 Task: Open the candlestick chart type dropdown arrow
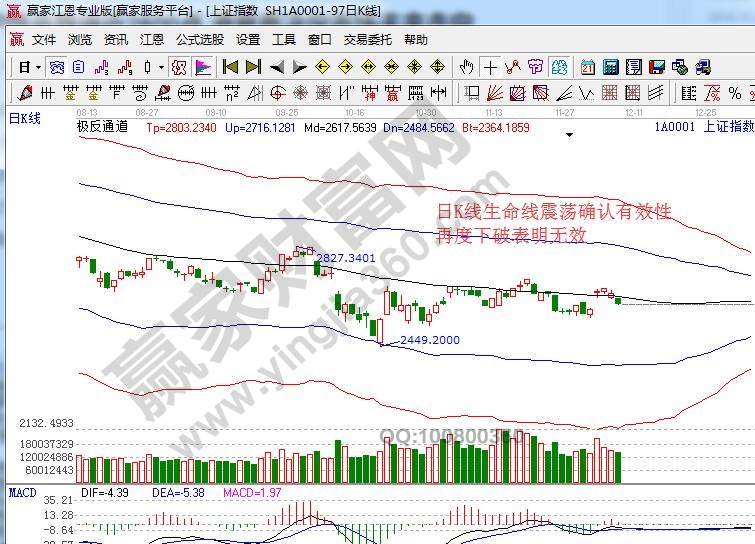(x=162, y=67)
